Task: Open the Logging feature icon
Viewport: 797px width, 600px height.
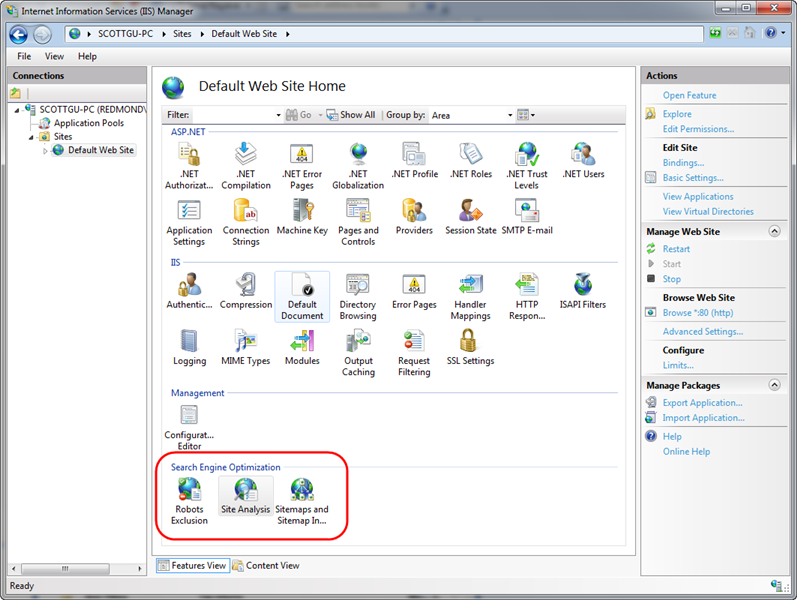Action: point(189,347)
